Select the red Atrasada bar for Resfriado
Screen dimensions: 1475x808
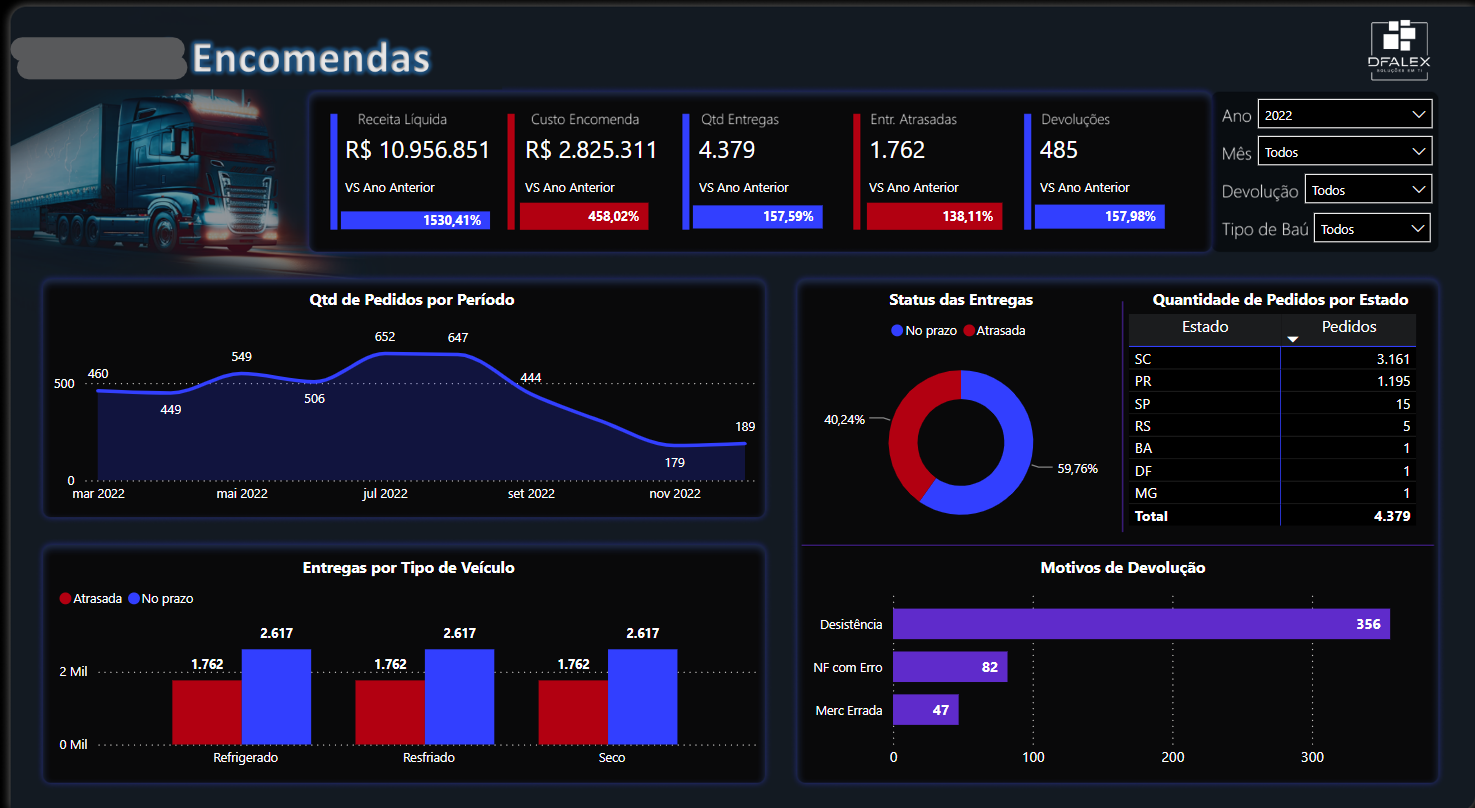click(x=390, y=712)
